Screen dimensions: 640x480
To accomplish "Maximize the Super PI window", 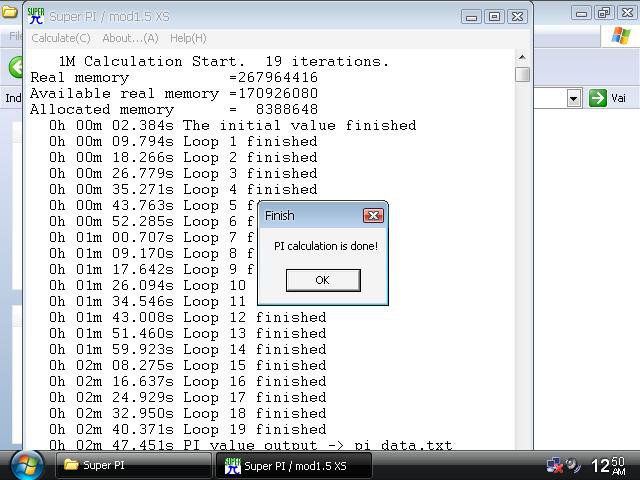I will 494,17.
